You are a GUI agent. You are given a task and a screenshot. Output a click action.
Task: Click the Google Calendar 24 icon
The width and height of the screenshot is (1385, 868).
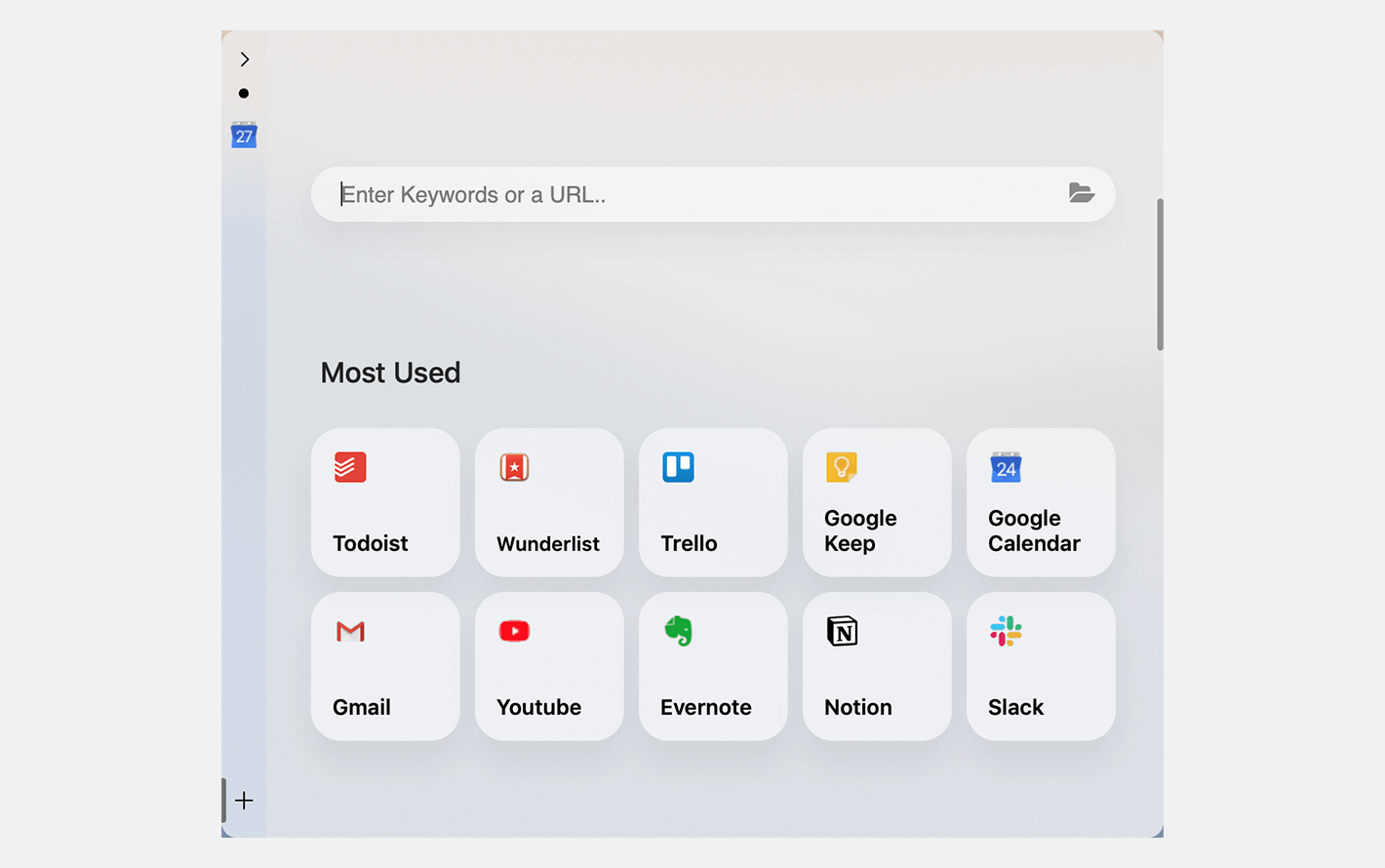click(x=1006, y=467)
